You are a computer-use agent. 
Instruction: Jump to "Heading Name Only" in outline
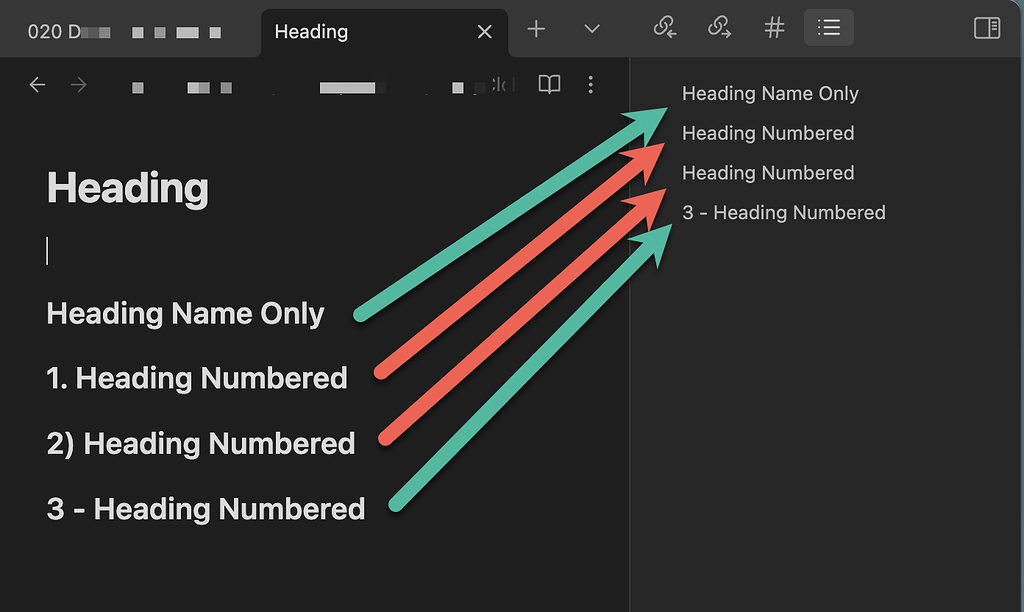(x=770, y=94)
